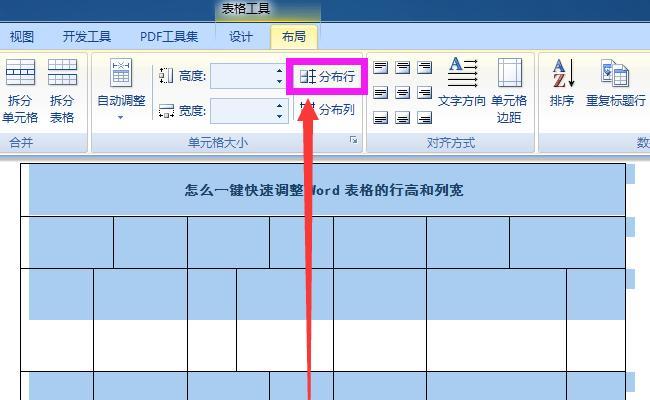This screenshot has width=650, height=400.
Task: Decrease row height with down spinner
Action: point(280,82)
